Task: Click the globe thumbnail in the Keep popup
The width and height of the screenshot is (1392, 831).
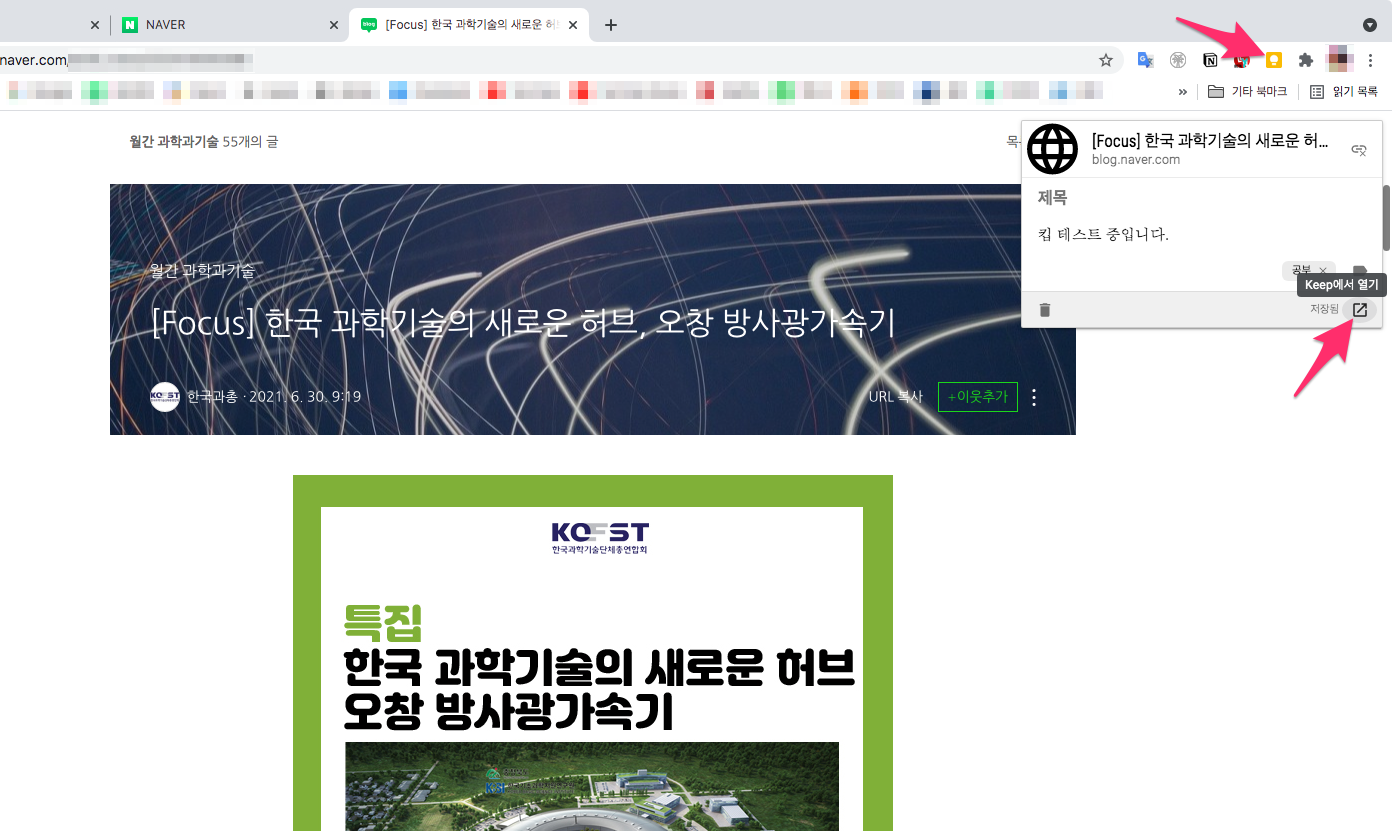Action: tap(1054, 150)
